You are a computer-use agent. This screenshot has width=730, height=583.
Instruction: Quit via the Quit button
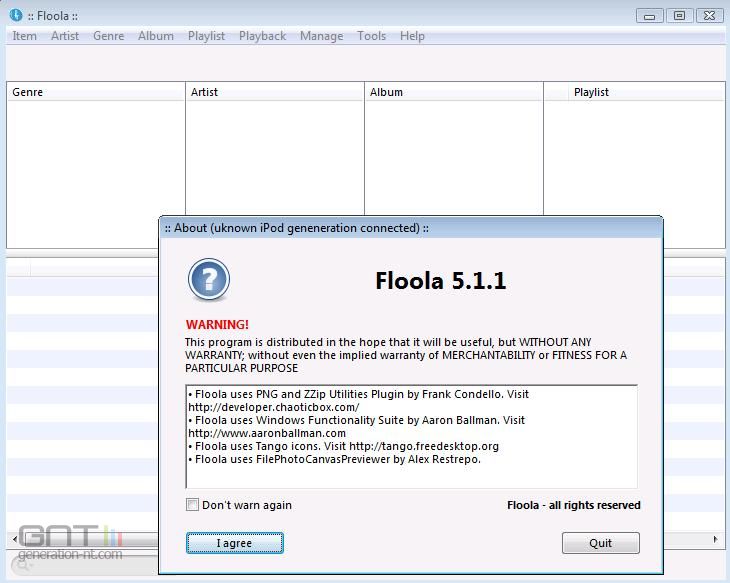pyautogui.click(x=601, y=543)
